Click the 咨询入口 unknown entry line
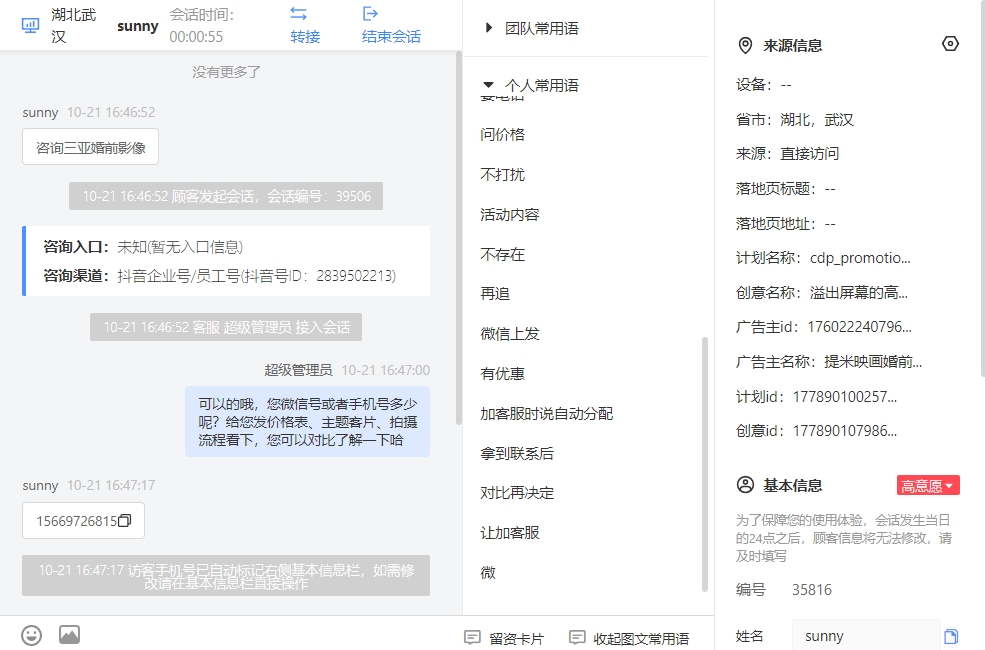The image size is (985, 650). tap(143, 247)
